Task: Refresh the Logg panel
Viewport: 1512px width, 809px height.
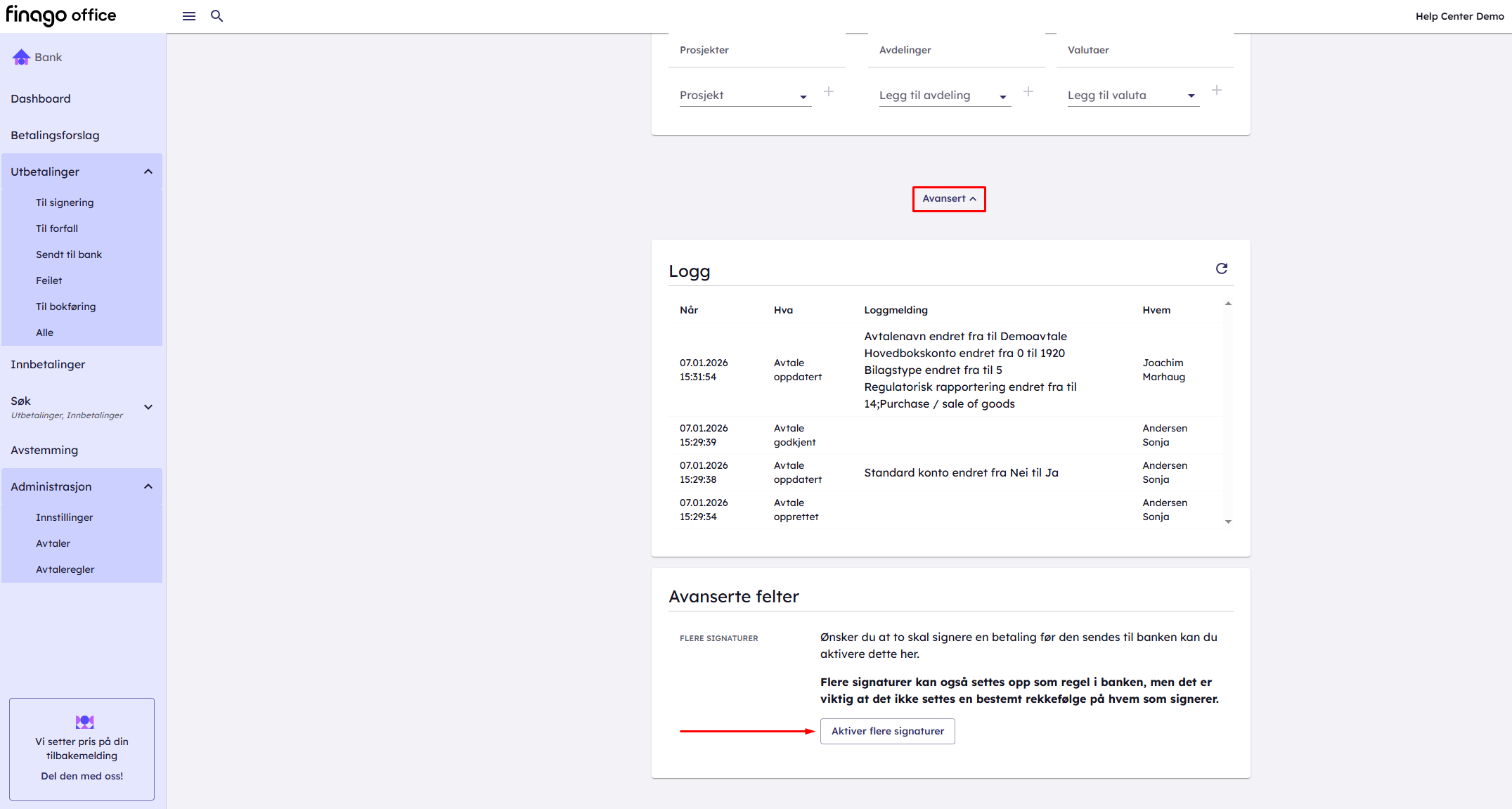Action: click(x=1221, y=268)
